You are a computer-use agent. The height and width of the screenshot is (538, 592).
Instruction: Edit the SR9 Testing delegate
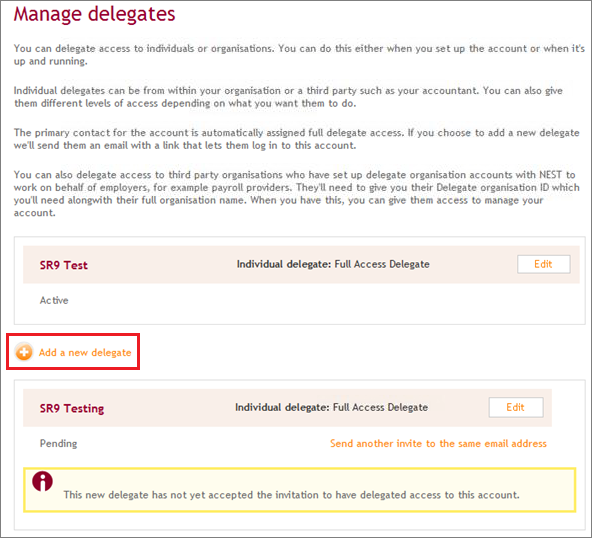(x=516, y=407)
